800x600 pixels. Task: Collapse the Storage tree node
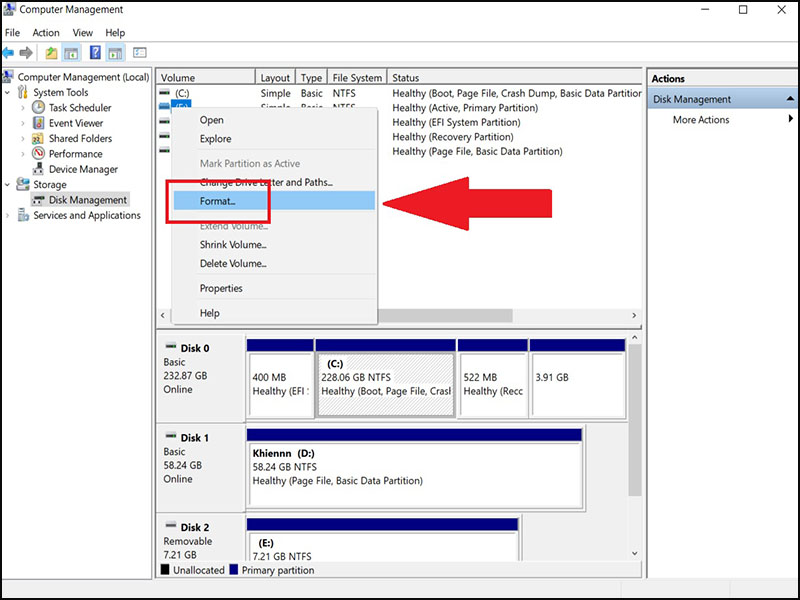(x=9, y=185)
